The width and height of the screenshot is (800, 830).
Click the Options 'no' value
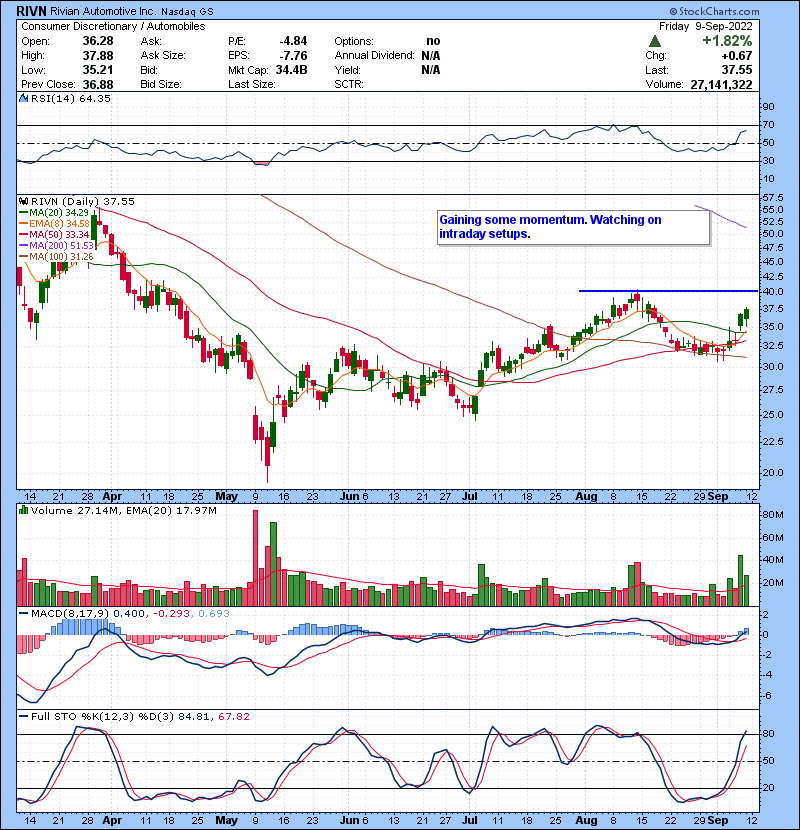433,41
